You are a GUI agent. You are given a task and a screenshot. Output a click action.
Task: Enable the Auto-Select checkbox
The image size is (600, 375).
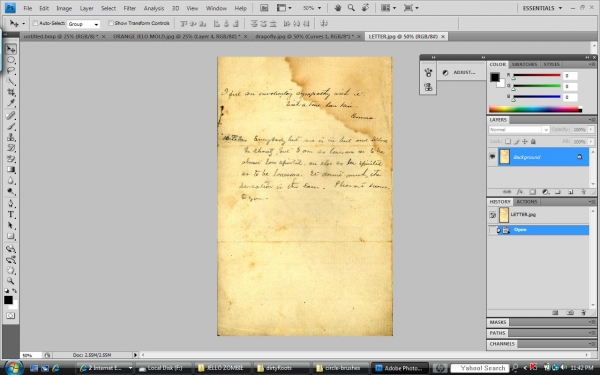35,23
